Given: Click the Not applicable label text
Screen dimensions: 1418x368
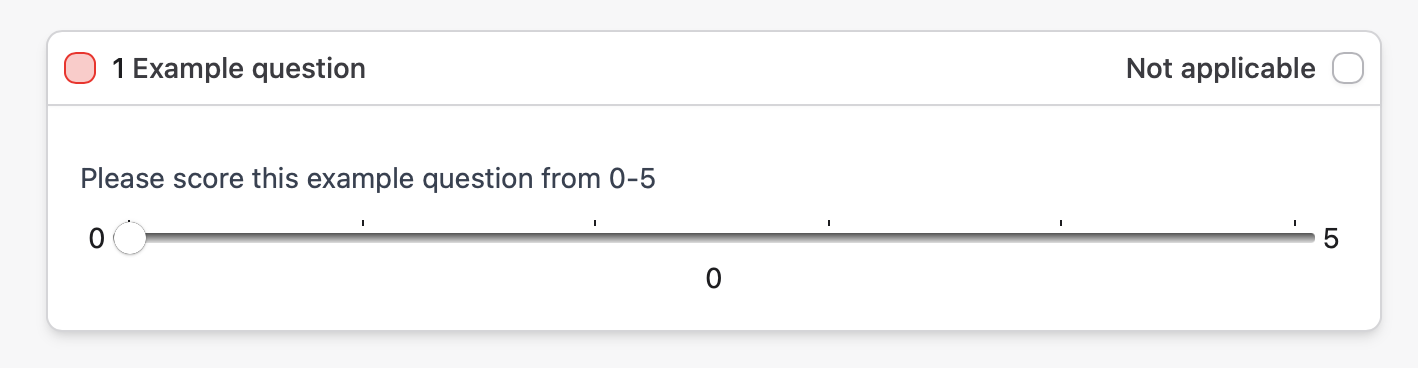Looking at the screenshot, I should pyautogui.click(x=1220, y=69).
